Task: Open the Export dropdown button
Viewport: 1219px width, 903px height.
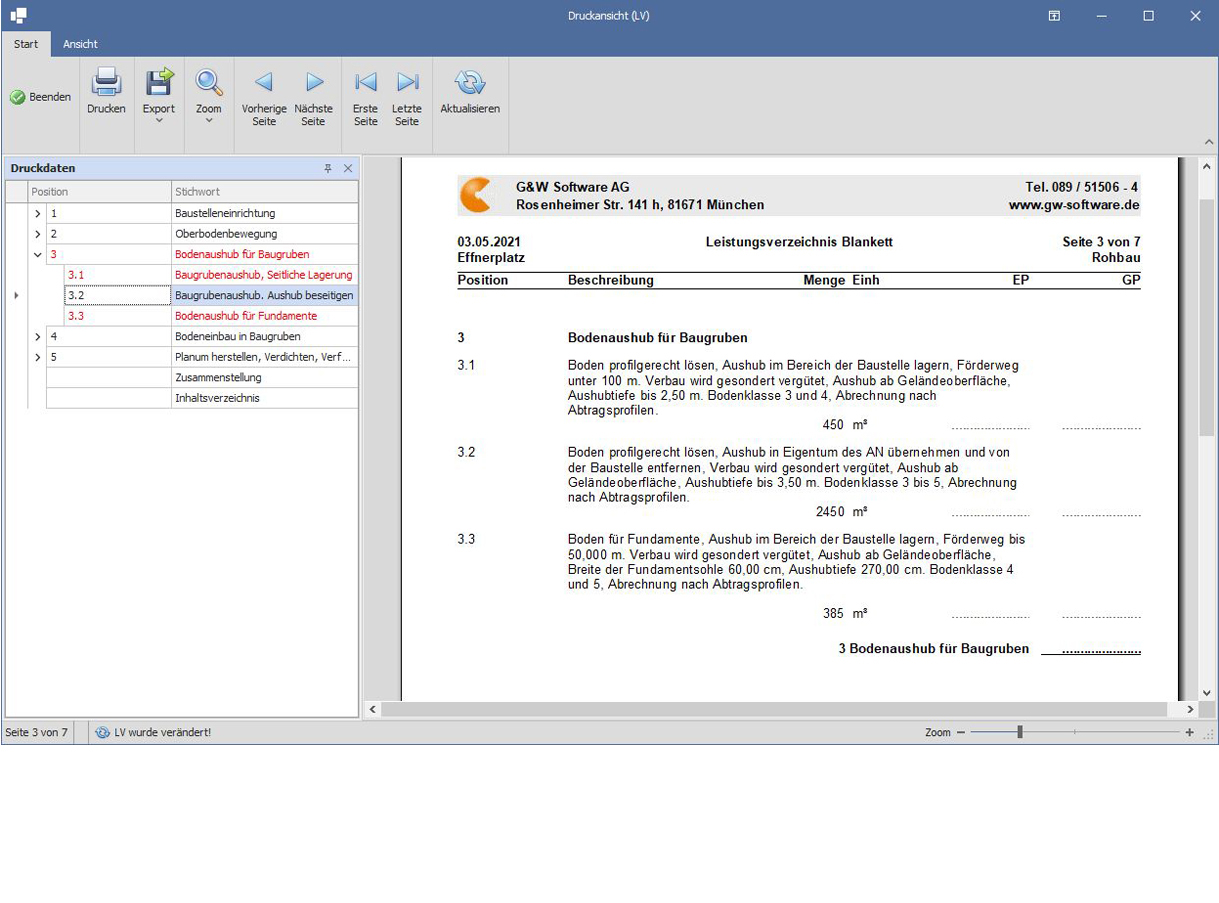Action: click(158, 95)
